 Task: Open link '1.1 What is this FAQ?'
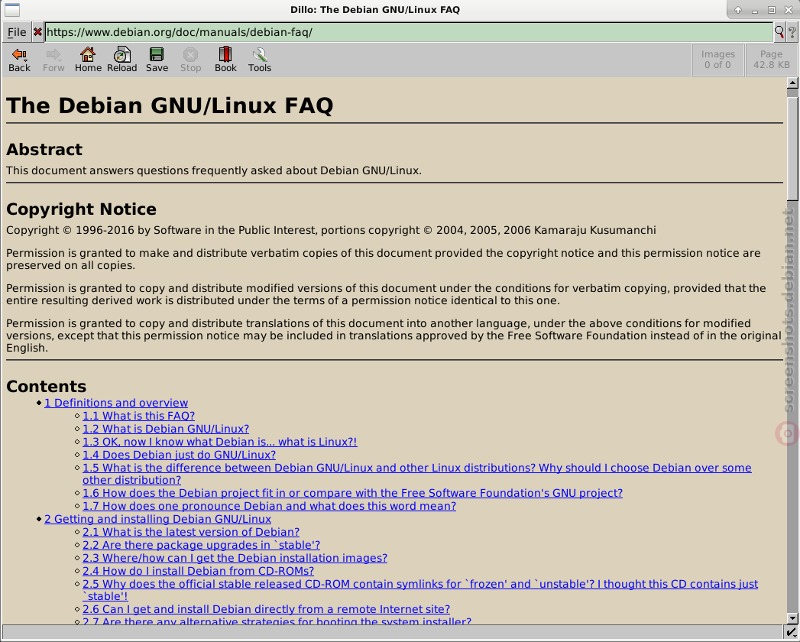coord(139,416)
